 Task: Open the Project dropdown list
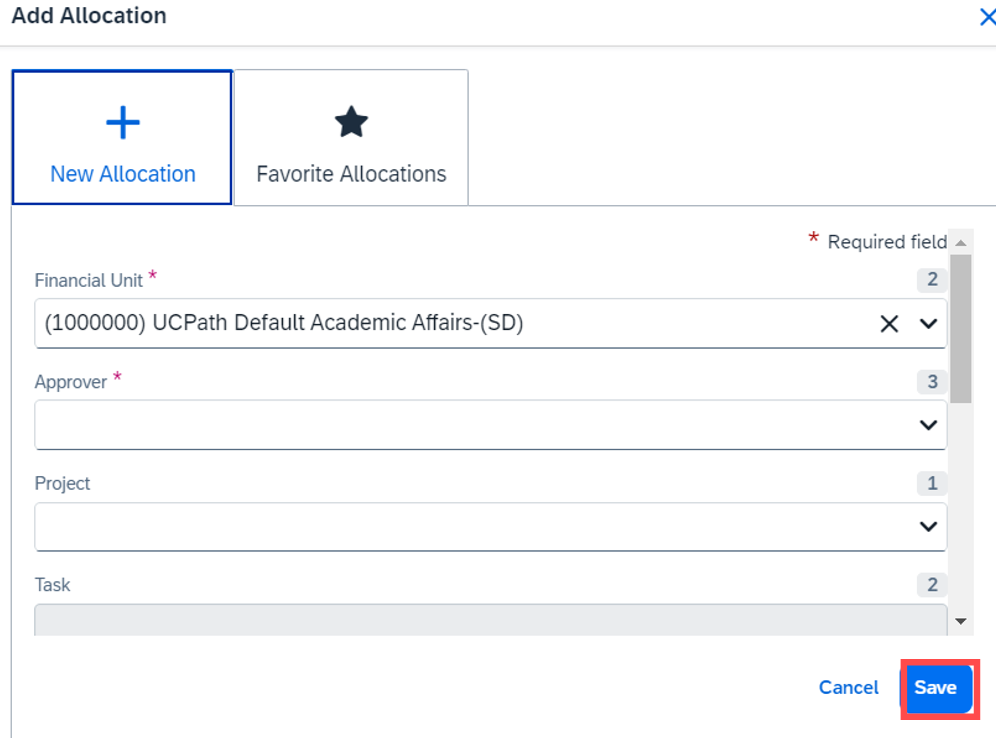pyautogui.click(x=928, y=527)
